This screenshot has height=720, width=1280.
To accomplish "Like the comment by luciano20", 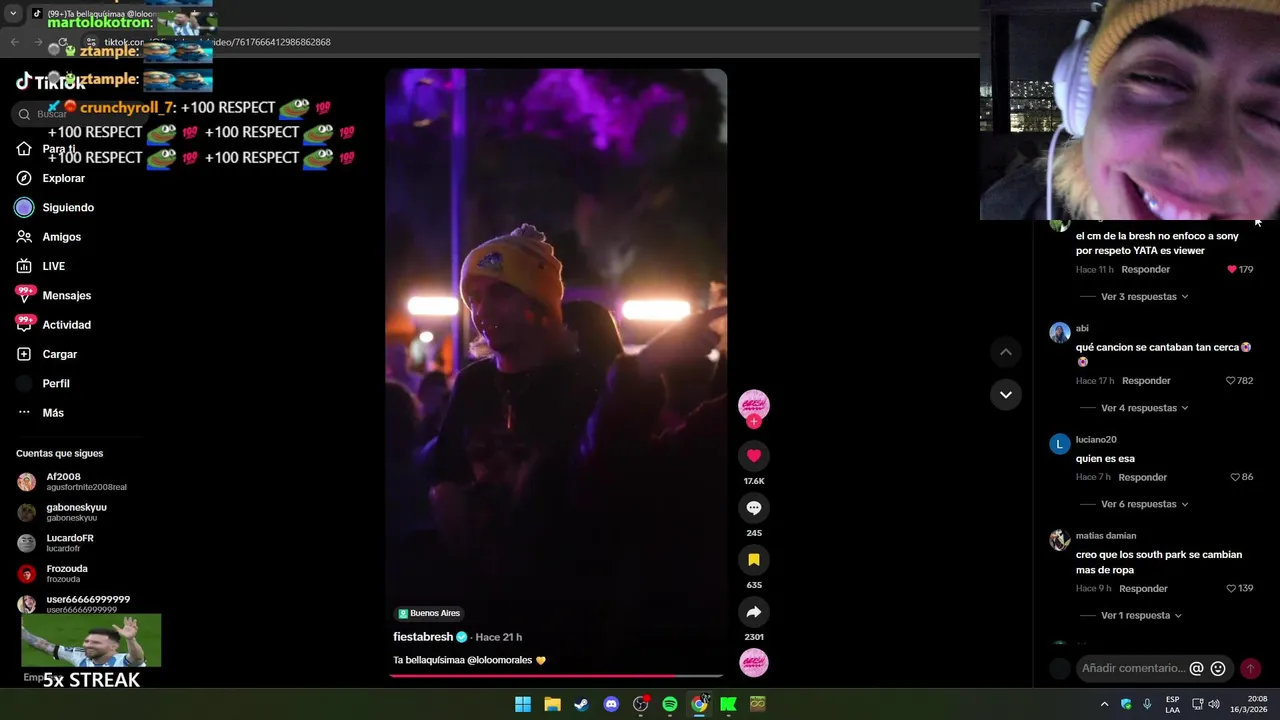I will click(x=1235, y=477).
